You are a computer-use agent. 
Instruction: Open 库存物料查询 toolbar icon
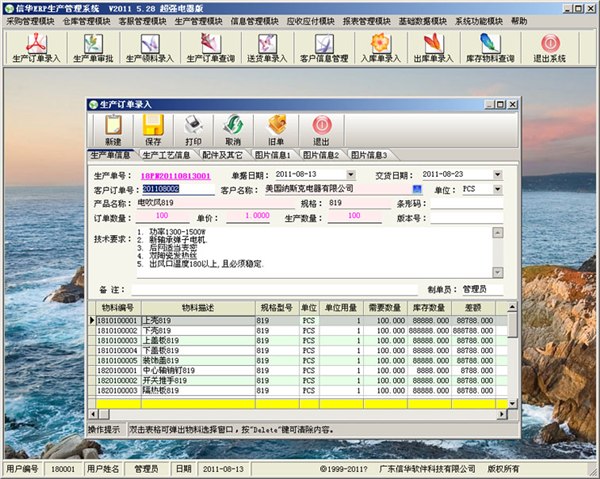click(x=490, y=48)
